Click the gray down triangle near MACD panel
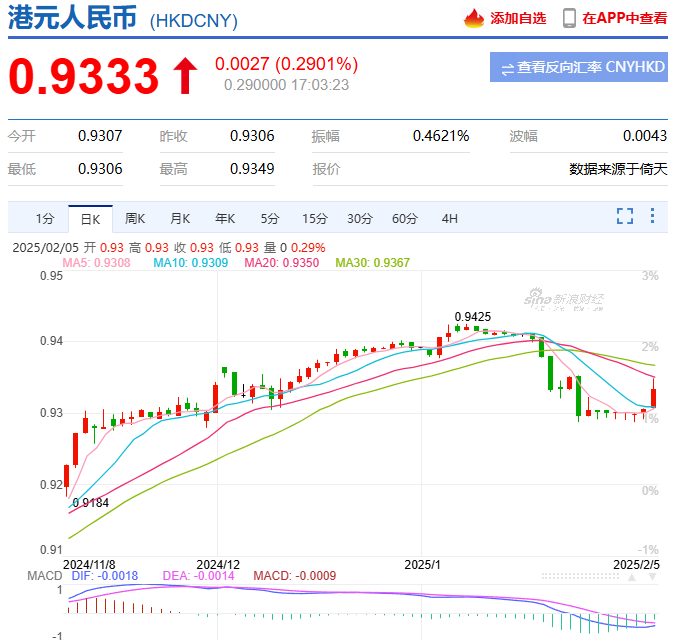Screen dimensions: 685x640 [653, 577]
